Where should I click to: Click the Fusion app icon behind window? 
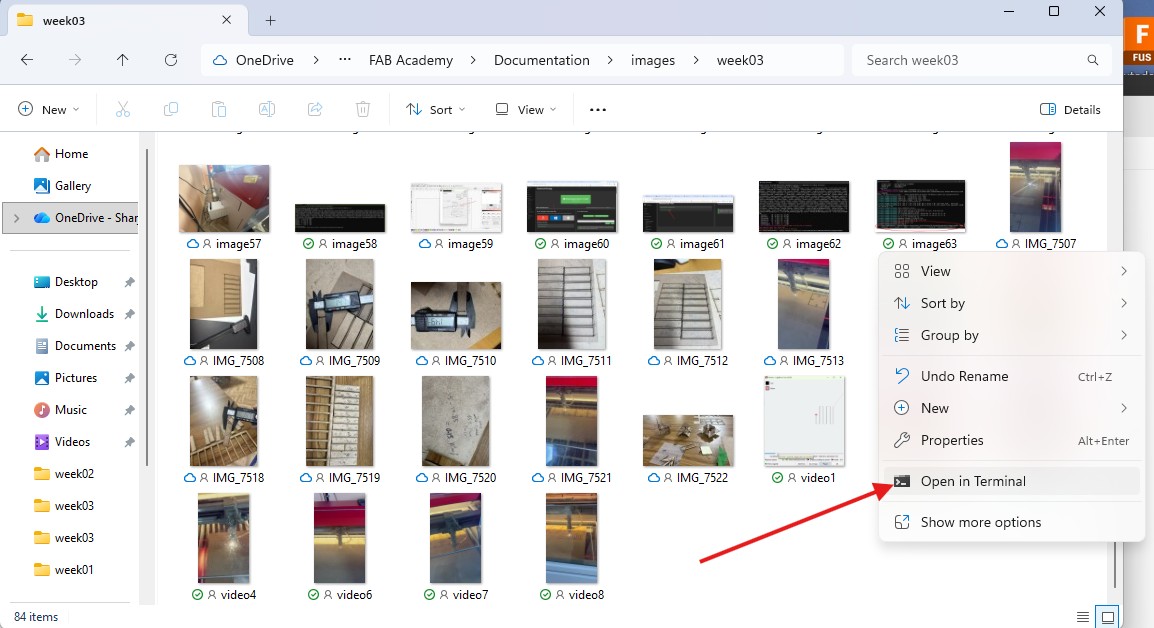pos(1139,42)
